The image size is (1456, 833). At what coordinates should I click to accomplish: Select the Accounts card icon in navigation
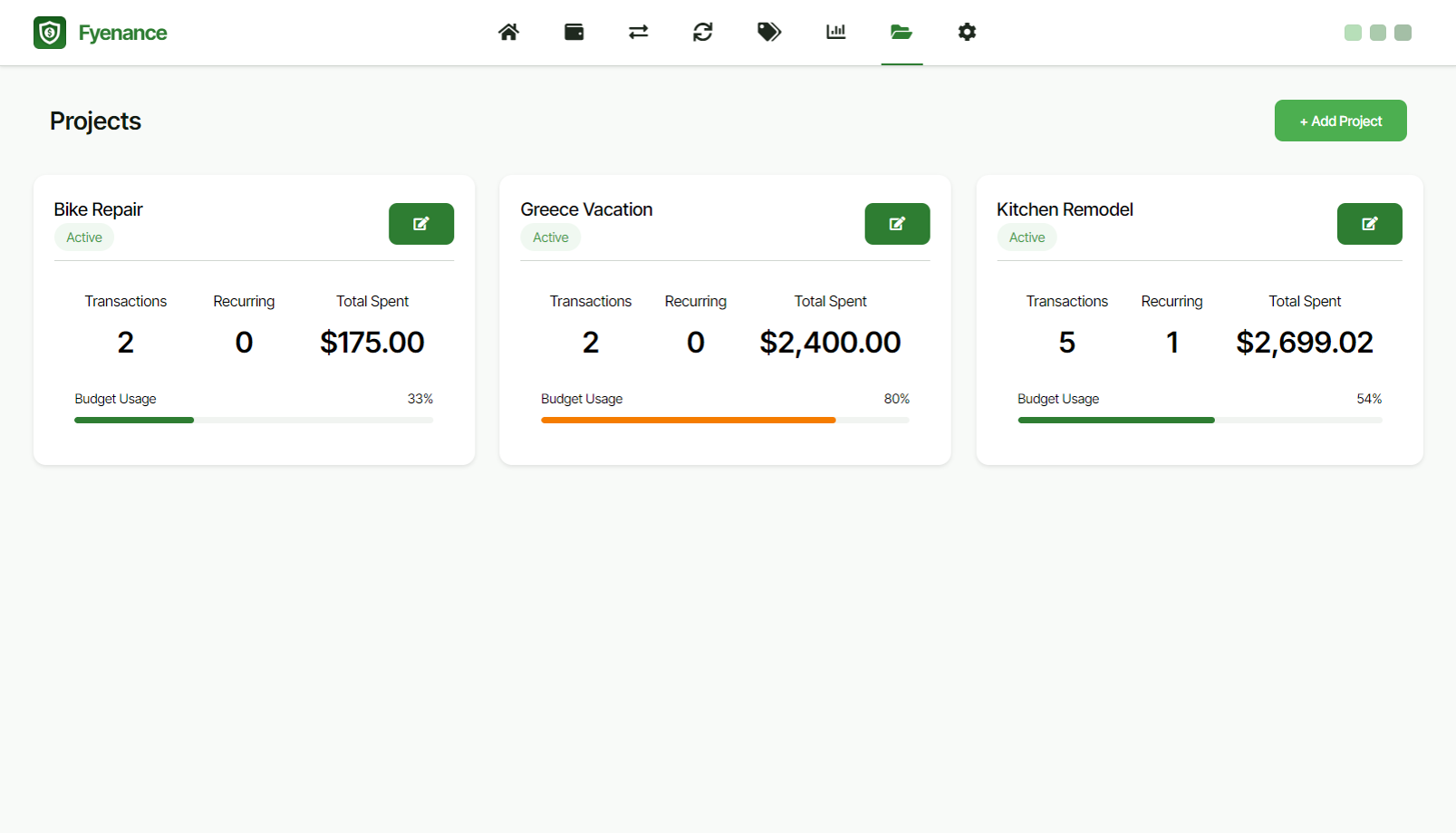(x=574, y=32)
